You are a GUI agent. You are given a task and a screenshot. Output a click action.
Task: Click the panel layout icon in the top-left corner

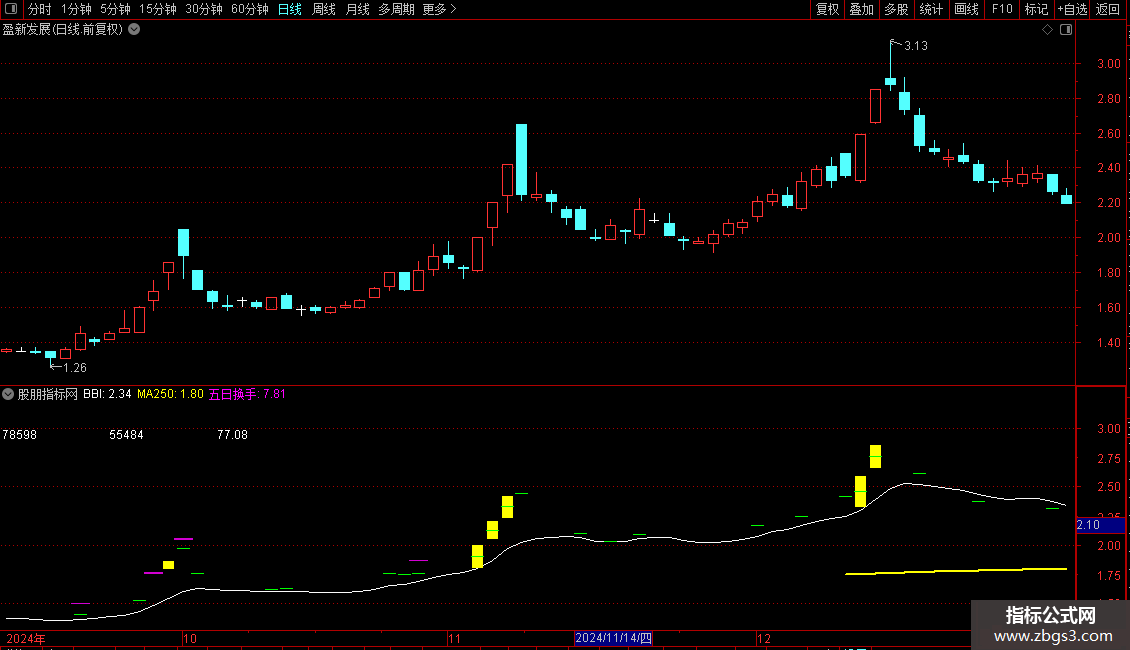[11, 9]
